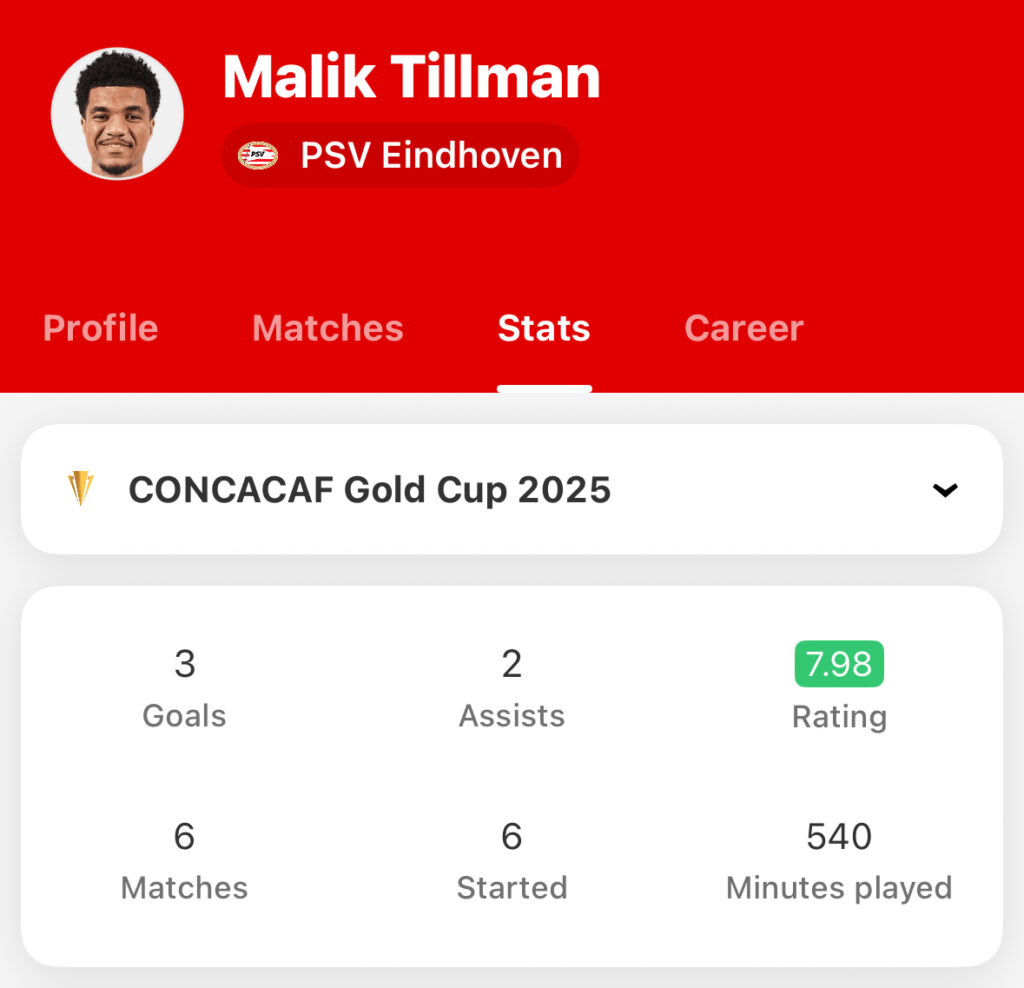Click the PSV Eindhoven club name text
Viewport: 1024px width, 988px height.
click(432, 155)
